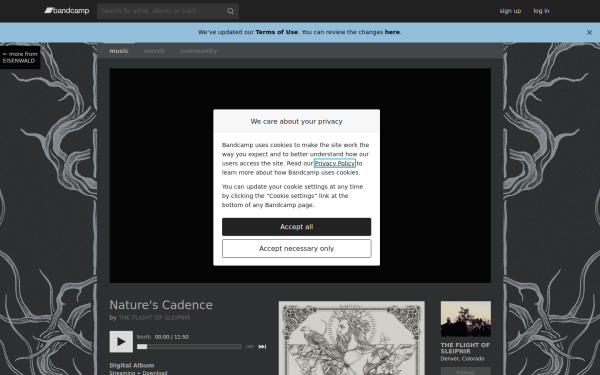Open the Nature's Cadence album cover art
The height and width of the screenshot is (375, 600).
point(352,338)
